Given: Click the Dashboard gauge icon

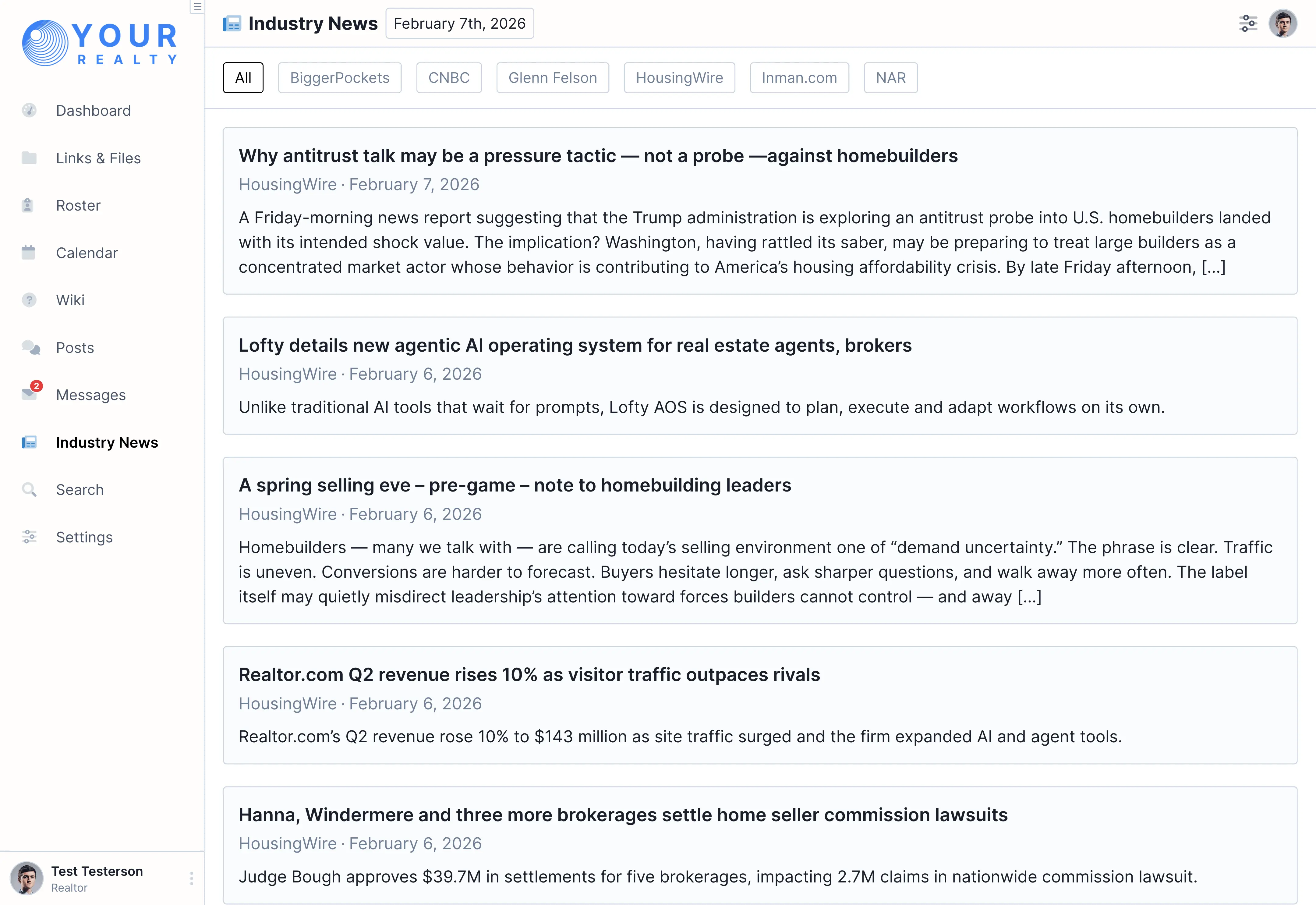Looking at the screenshot, I should pos(29,111).
